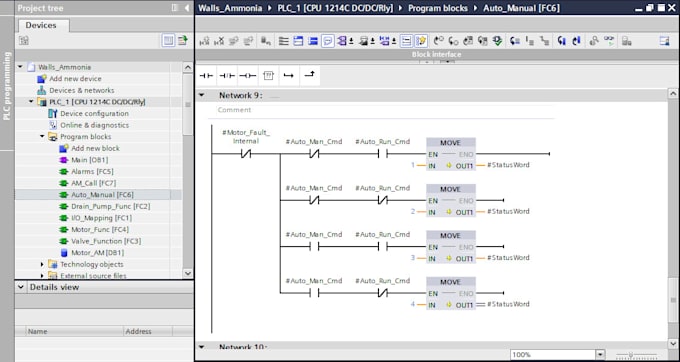This screenshot has width=680, height=362.
Task: Click the Project tree auto-collapse icon
Action: pyautogui.click(x=175, y=8)
